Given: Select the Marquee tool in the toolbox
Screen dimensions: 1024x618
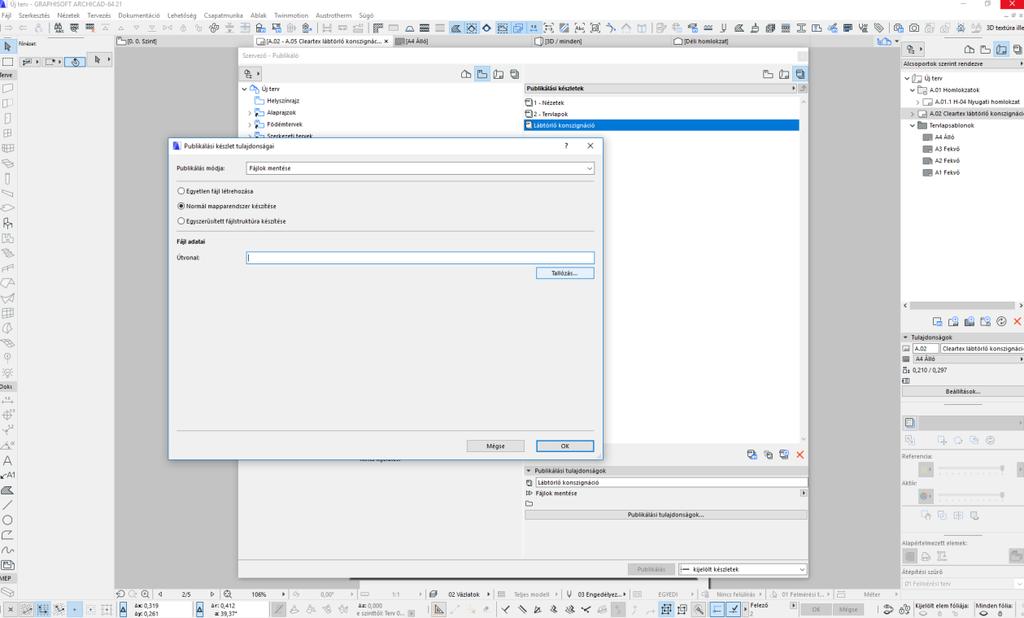Looking at the screenshot, I should tap(8, 61).
